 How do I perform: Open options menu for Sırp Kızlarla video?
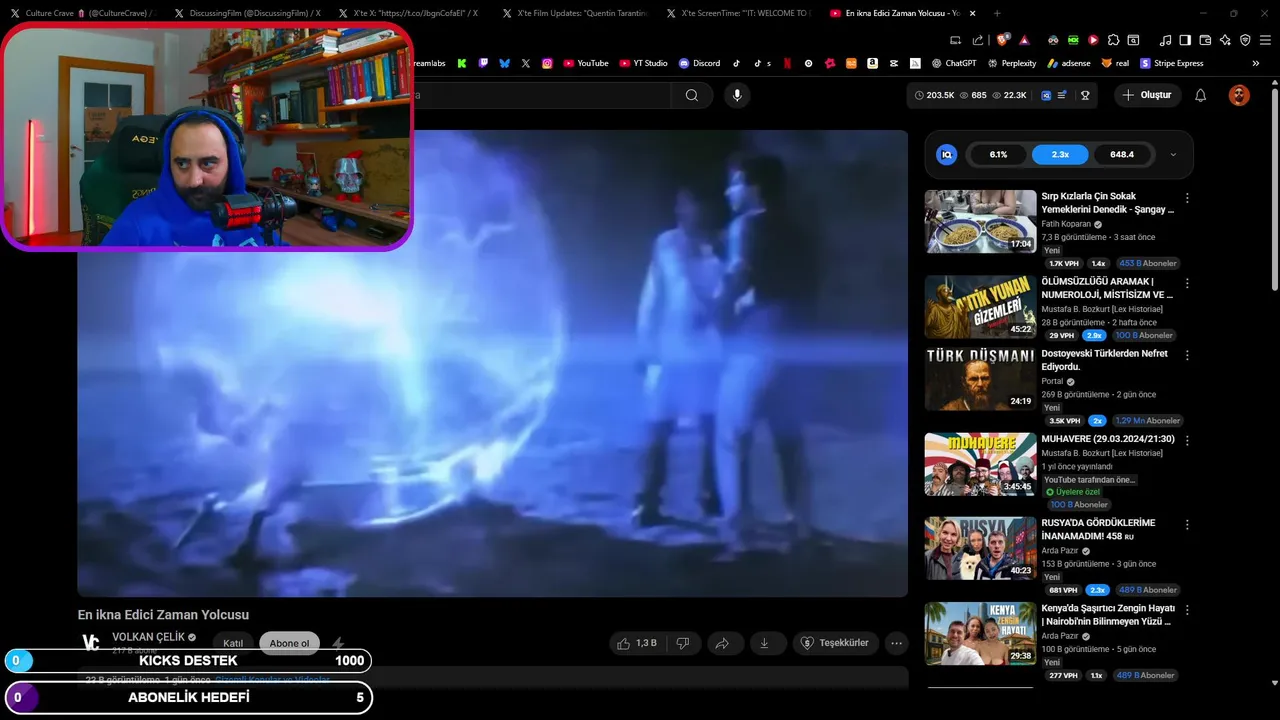click(1187, 199)
